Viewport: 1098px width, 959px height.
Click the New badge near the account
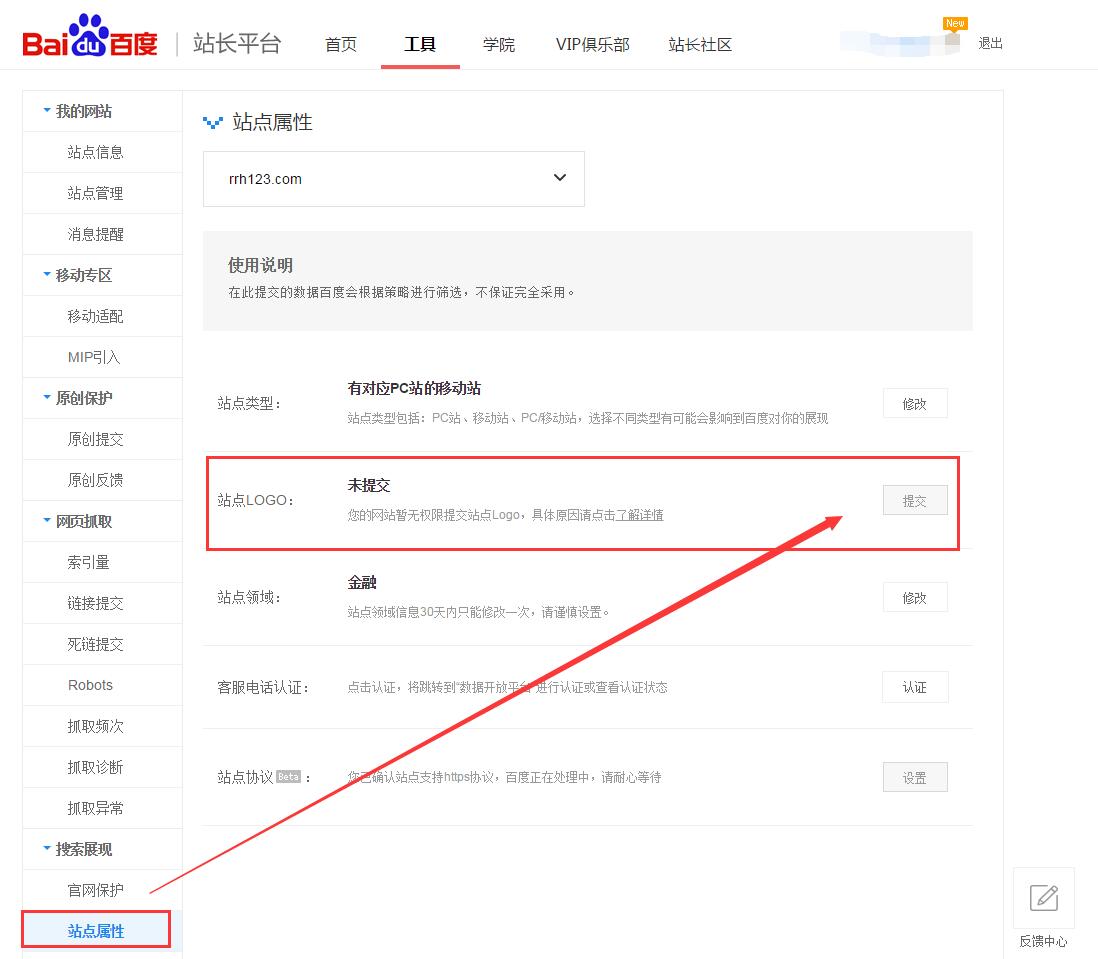click(x=955, y=22)
